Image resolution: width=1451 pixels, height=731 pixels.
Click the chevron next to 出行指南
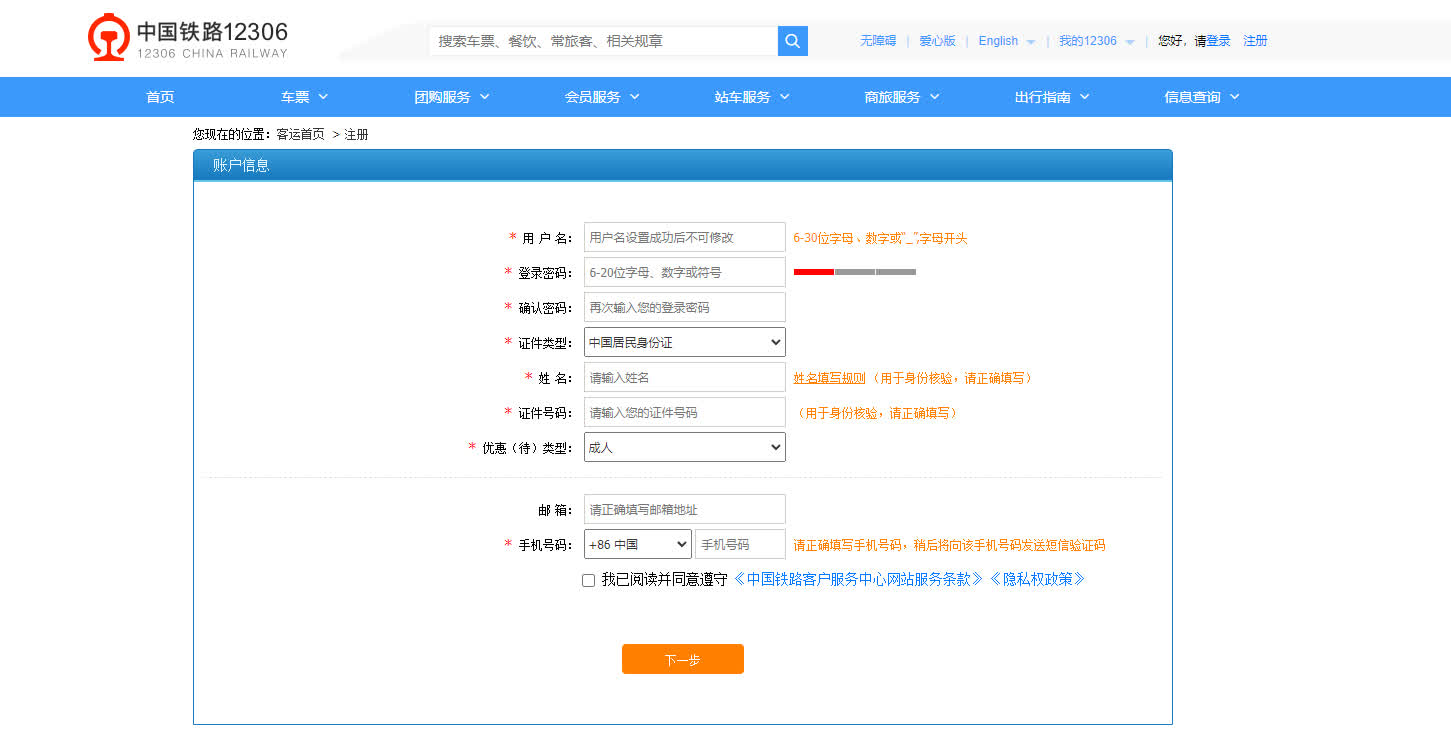(x=1084, y=97)
